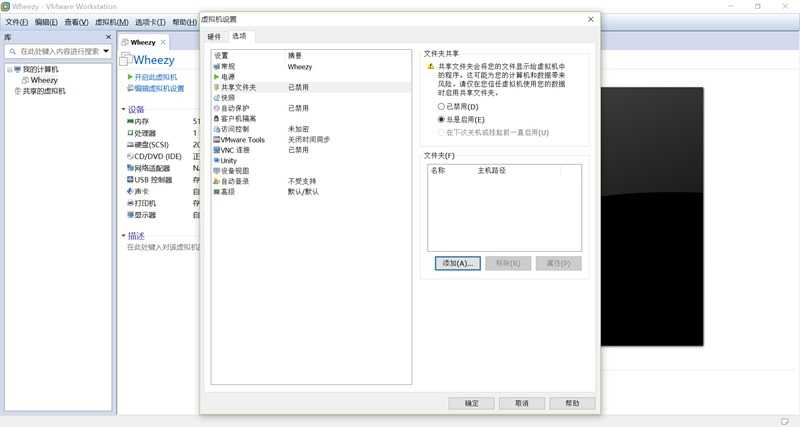Click the 打印机 printer device icon
Screen dimensions: 800x427
pos(130,203)
